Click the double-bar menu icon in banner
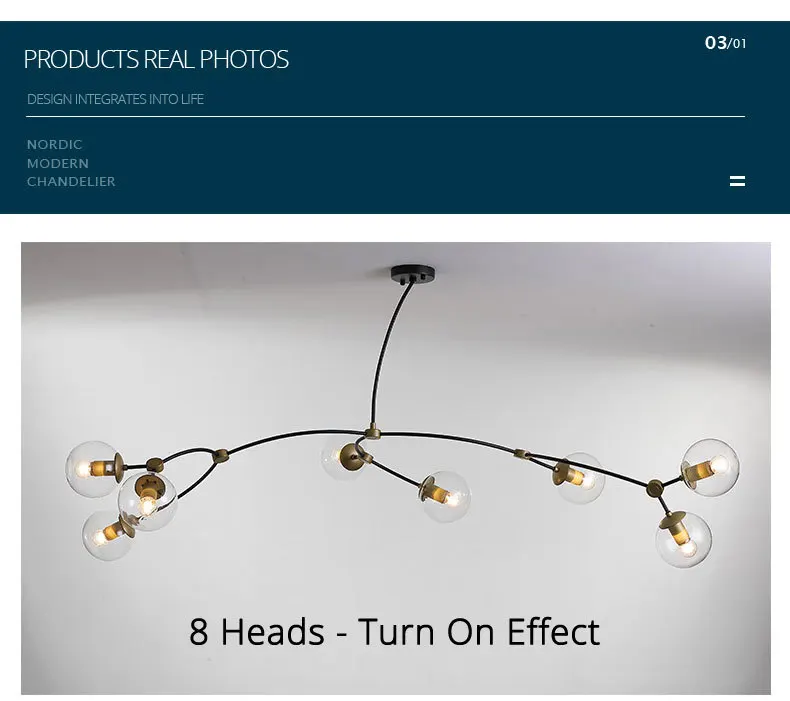Screen dimensions: 790x701 point(737,181)
